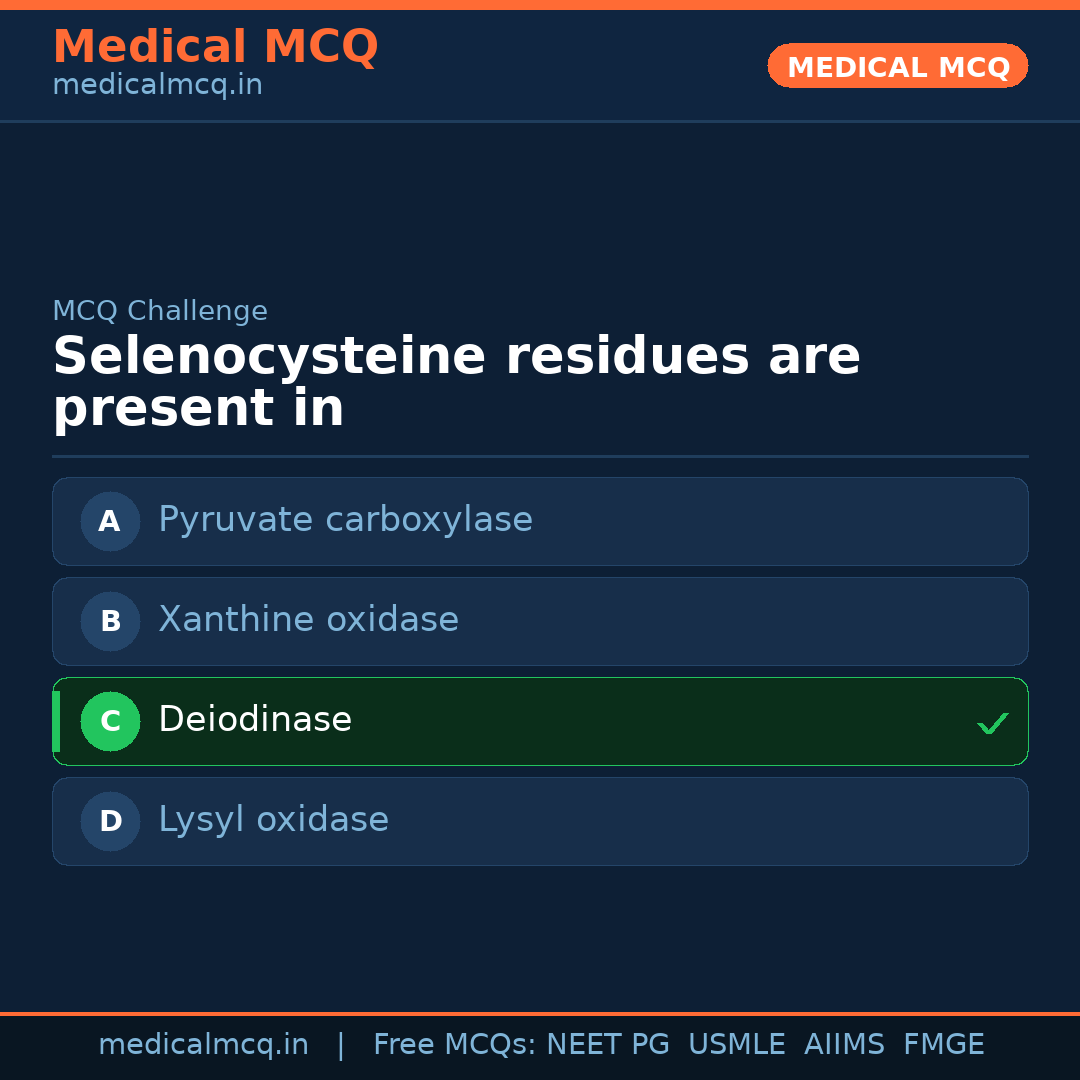Pick the Deiodinase answer text

[x=255, y=720]
